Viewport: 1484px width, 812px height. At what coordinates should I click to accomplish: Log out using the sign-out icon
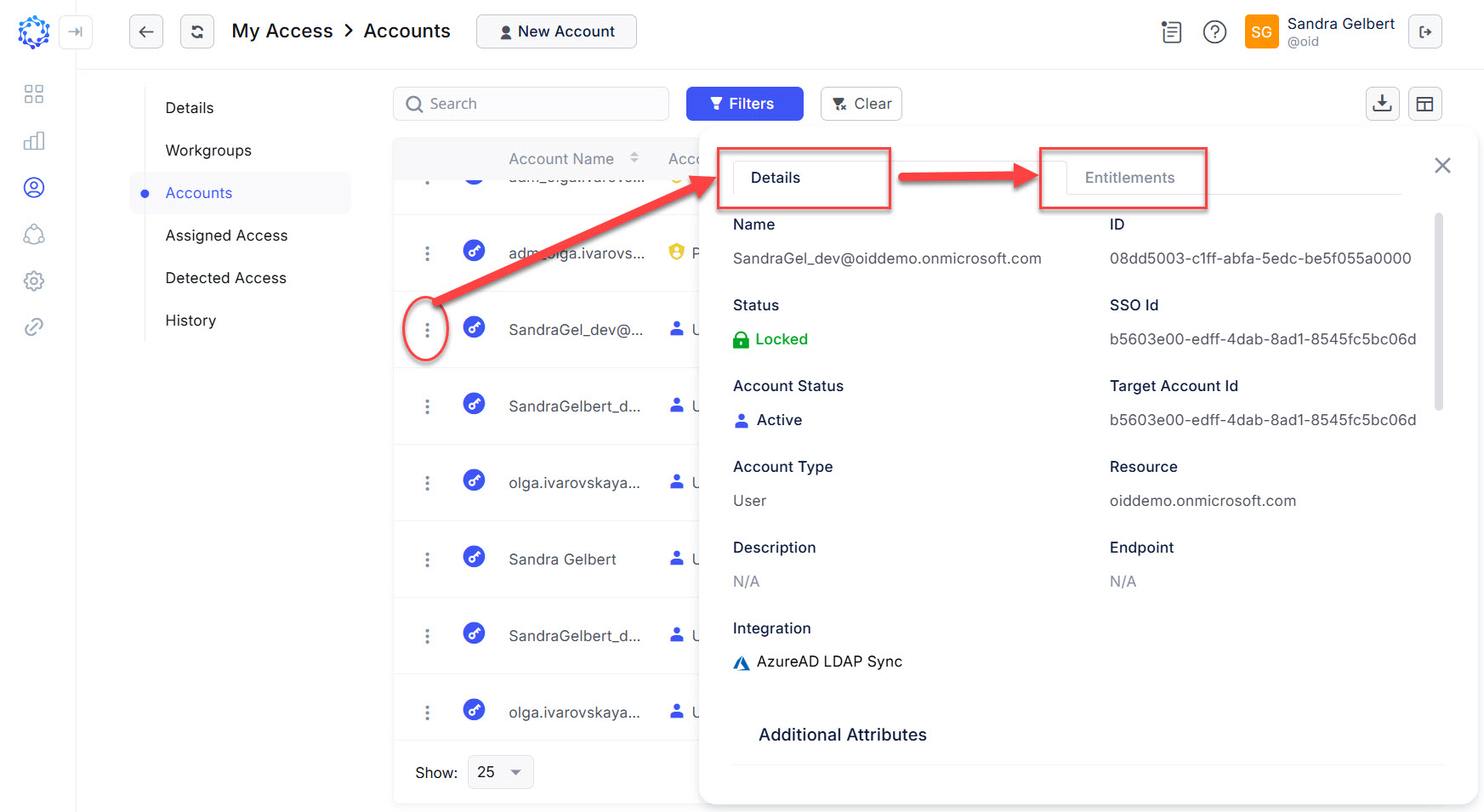1425,32
